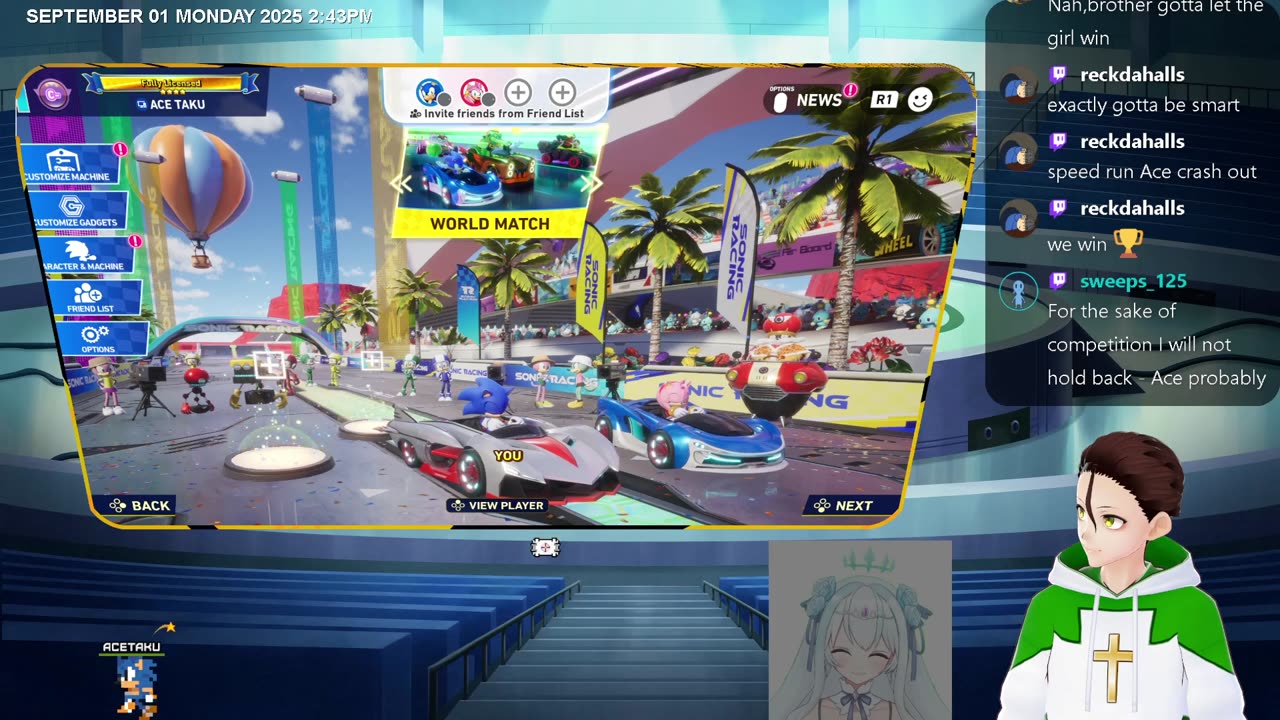Click the Options button icon beside News
The width and height of the screenshot is (1280, 720).
coord(781,100)
